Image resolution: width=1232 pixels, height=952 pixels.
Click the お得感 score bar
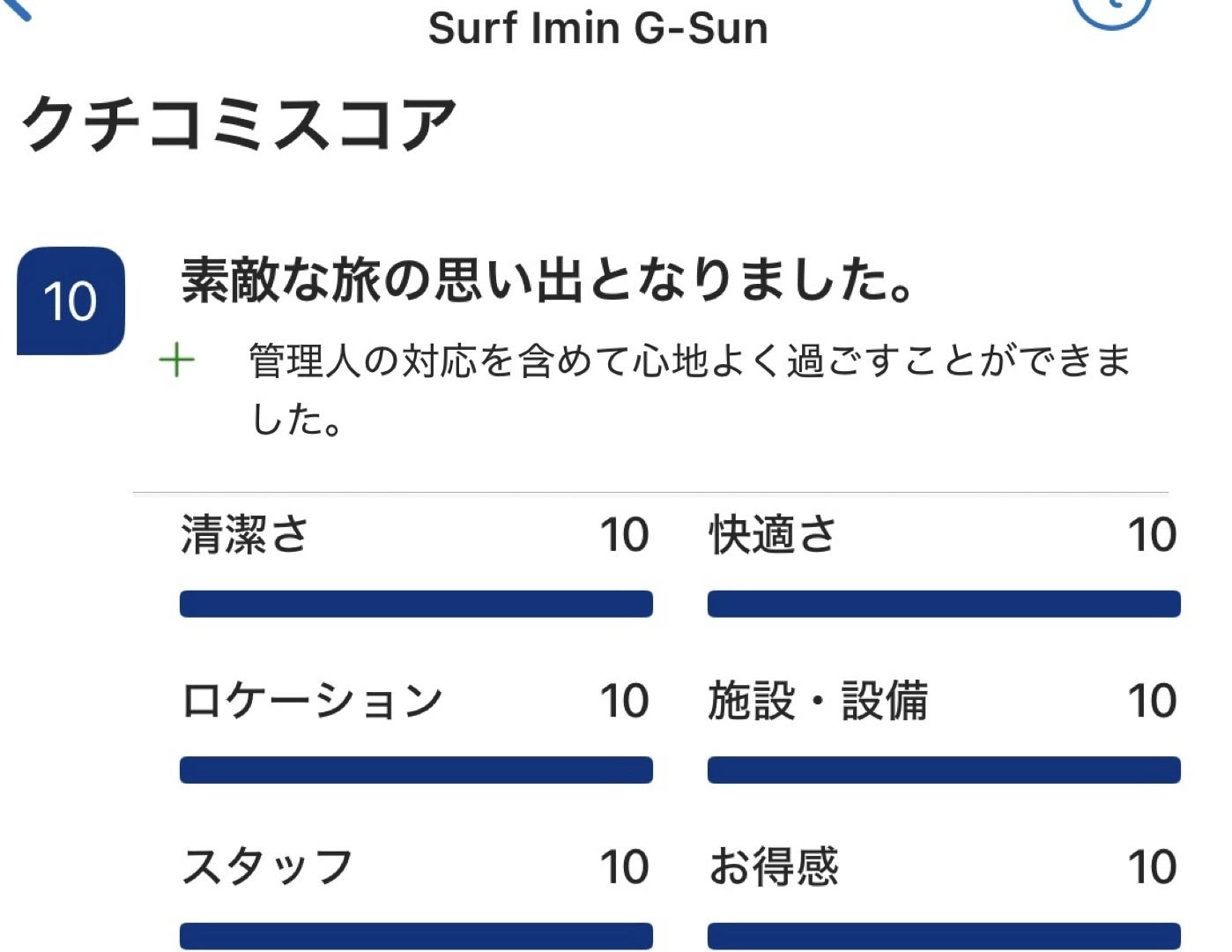tap(944, 935)
